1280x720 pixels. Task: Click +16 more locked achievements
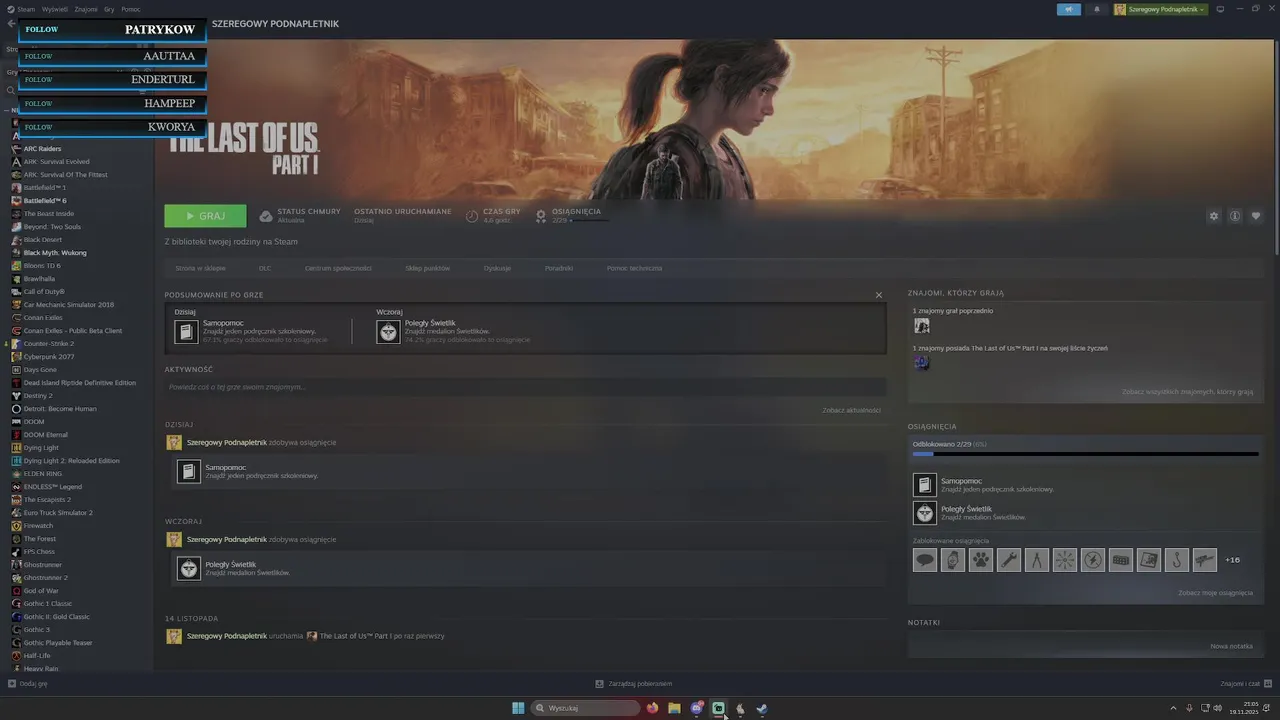click(1232, 560)
